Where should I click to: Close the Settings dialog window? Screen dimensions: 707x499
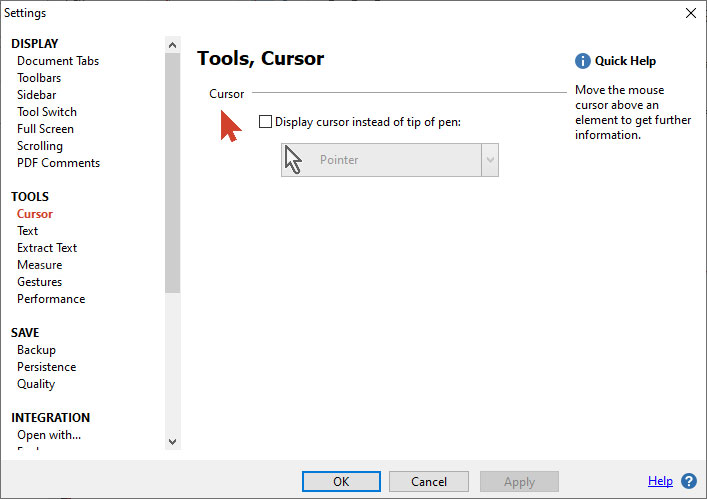click(689, 13)
